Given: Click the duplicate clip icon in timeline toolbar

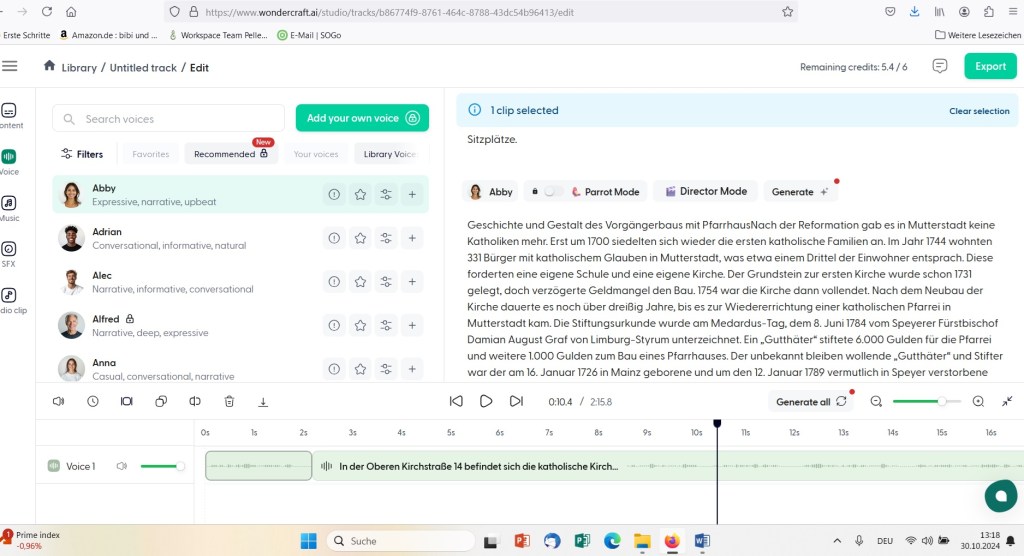Looking at the screenshot, I should 161,401.
